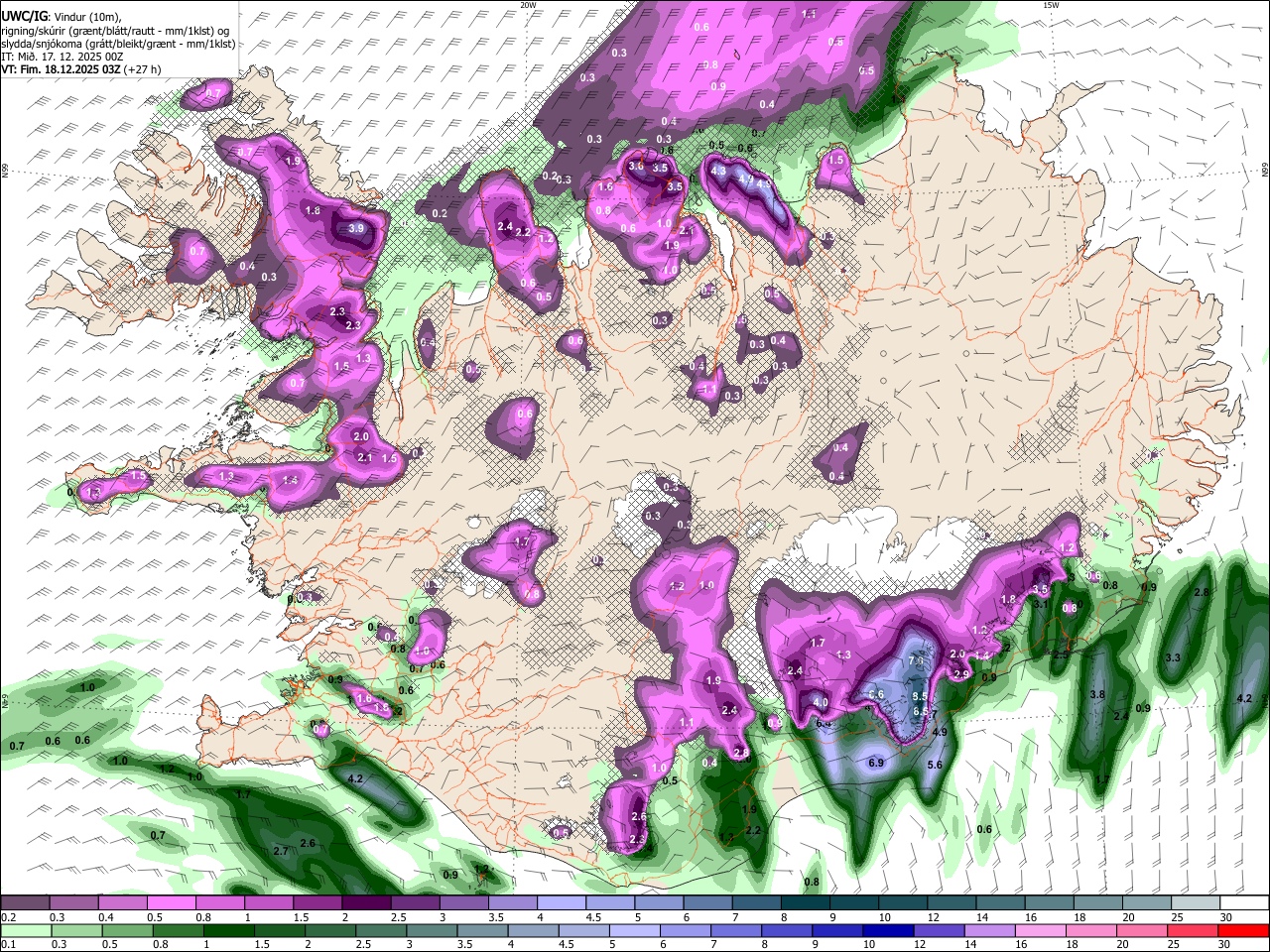
Task: Select the darkest purple snow legend swatch at 2
Action: 366,903
